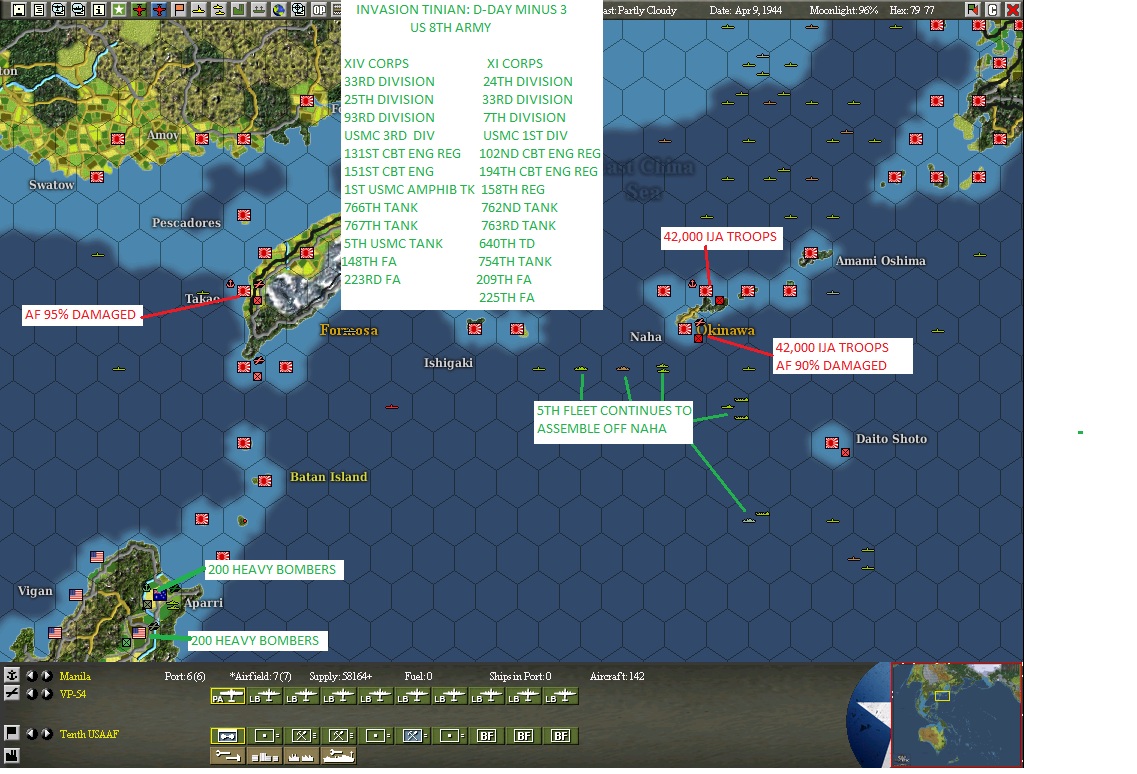The width and height of the screenshot is (1137, 774).
Task: Click the Manila base name link
Action: tap(75, 676)
